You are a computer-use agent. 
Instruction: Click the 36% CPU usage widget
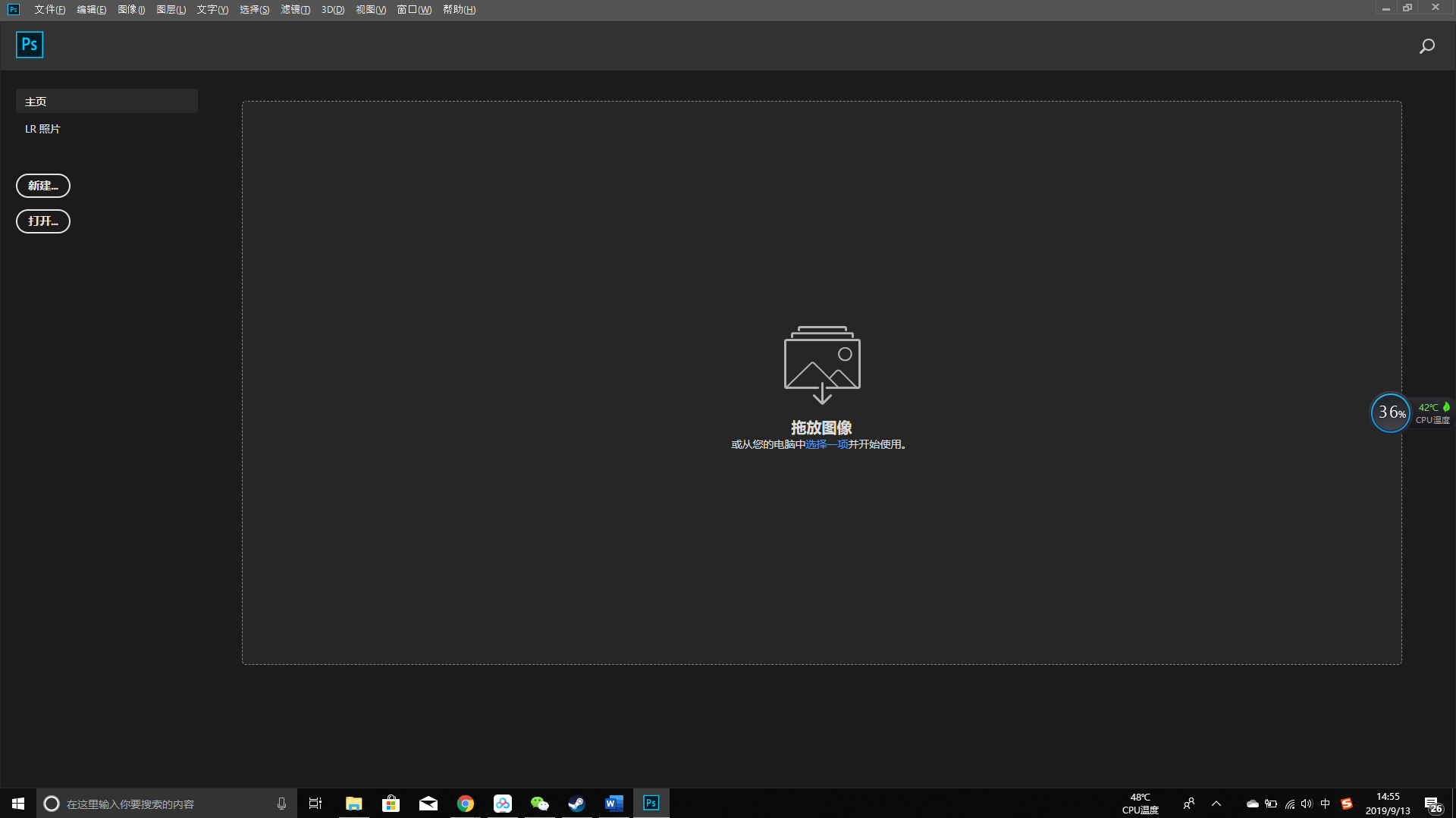coord(1390,412)
